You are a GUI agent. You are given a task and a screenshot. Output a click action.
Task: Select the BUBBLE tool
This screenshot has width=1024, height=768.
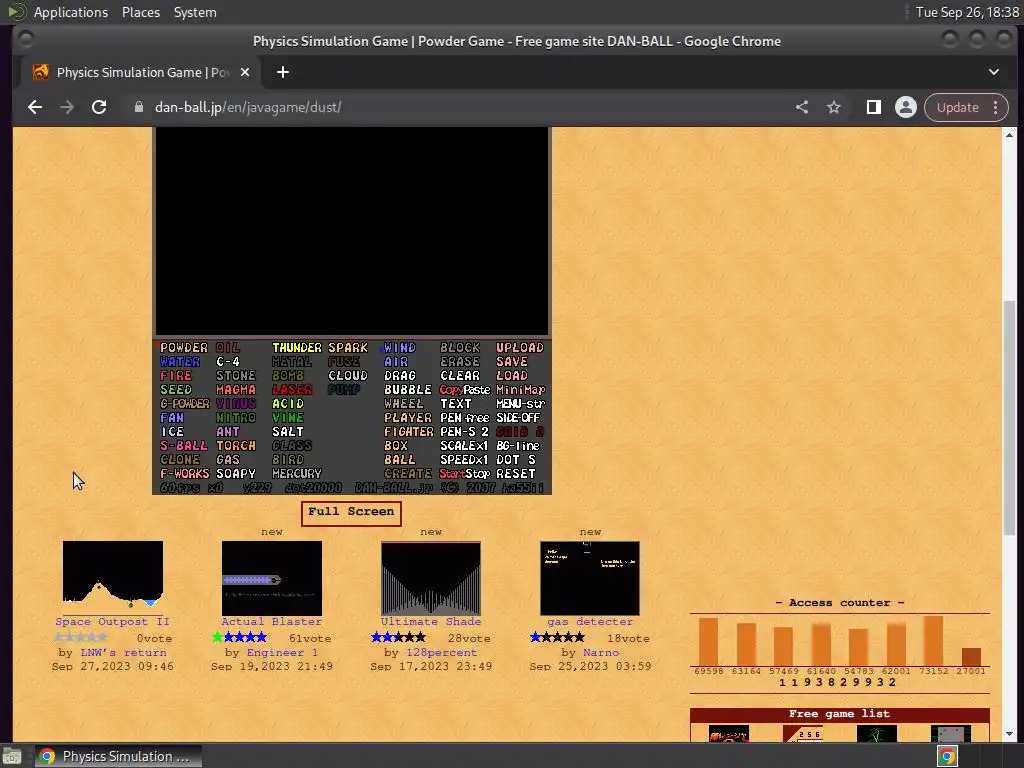(408, 390)
